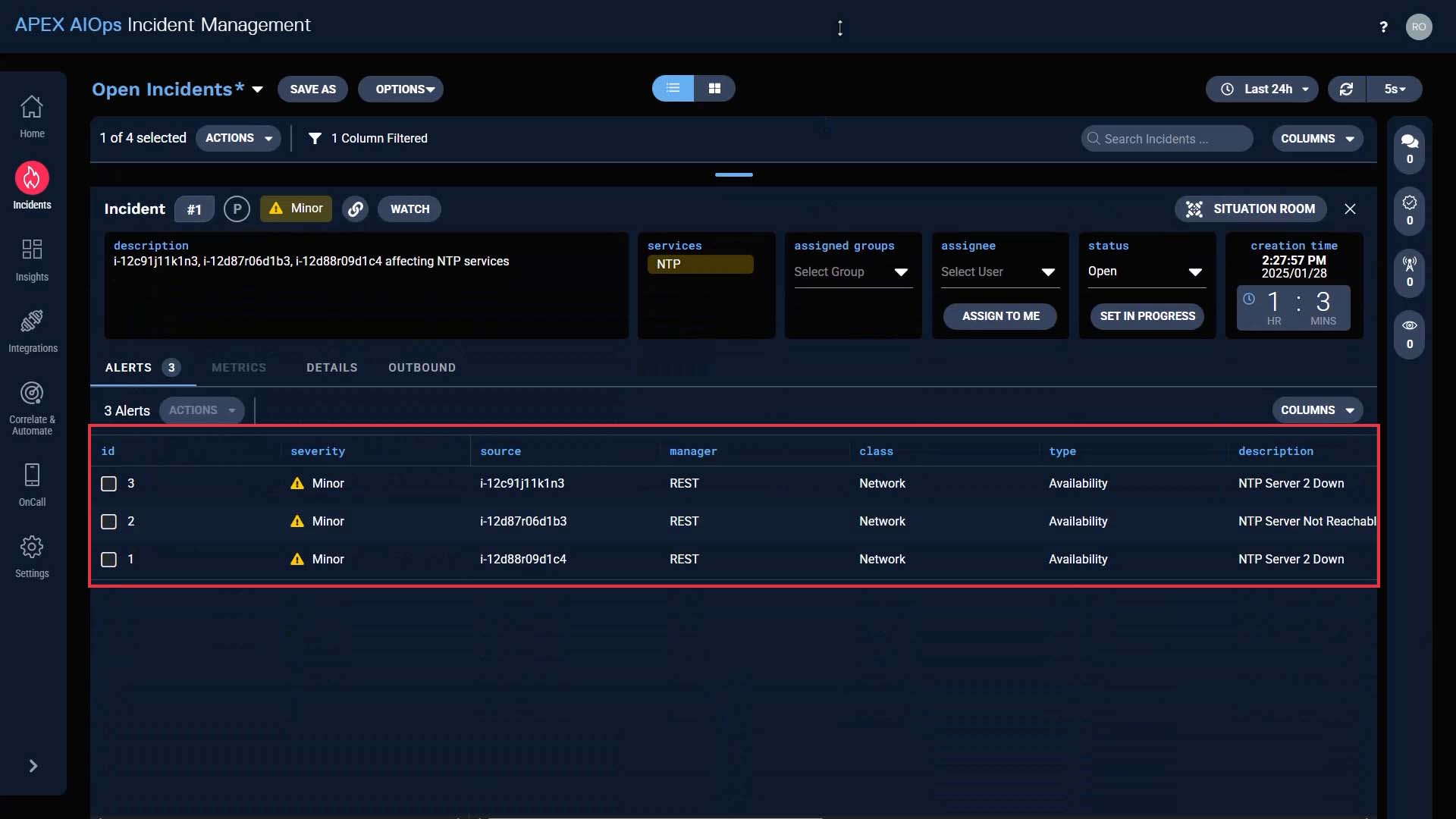The height and width of the screenshot is (819, 1456).
Task: Select the OUTBOUND tab
Action: (422, 368)
